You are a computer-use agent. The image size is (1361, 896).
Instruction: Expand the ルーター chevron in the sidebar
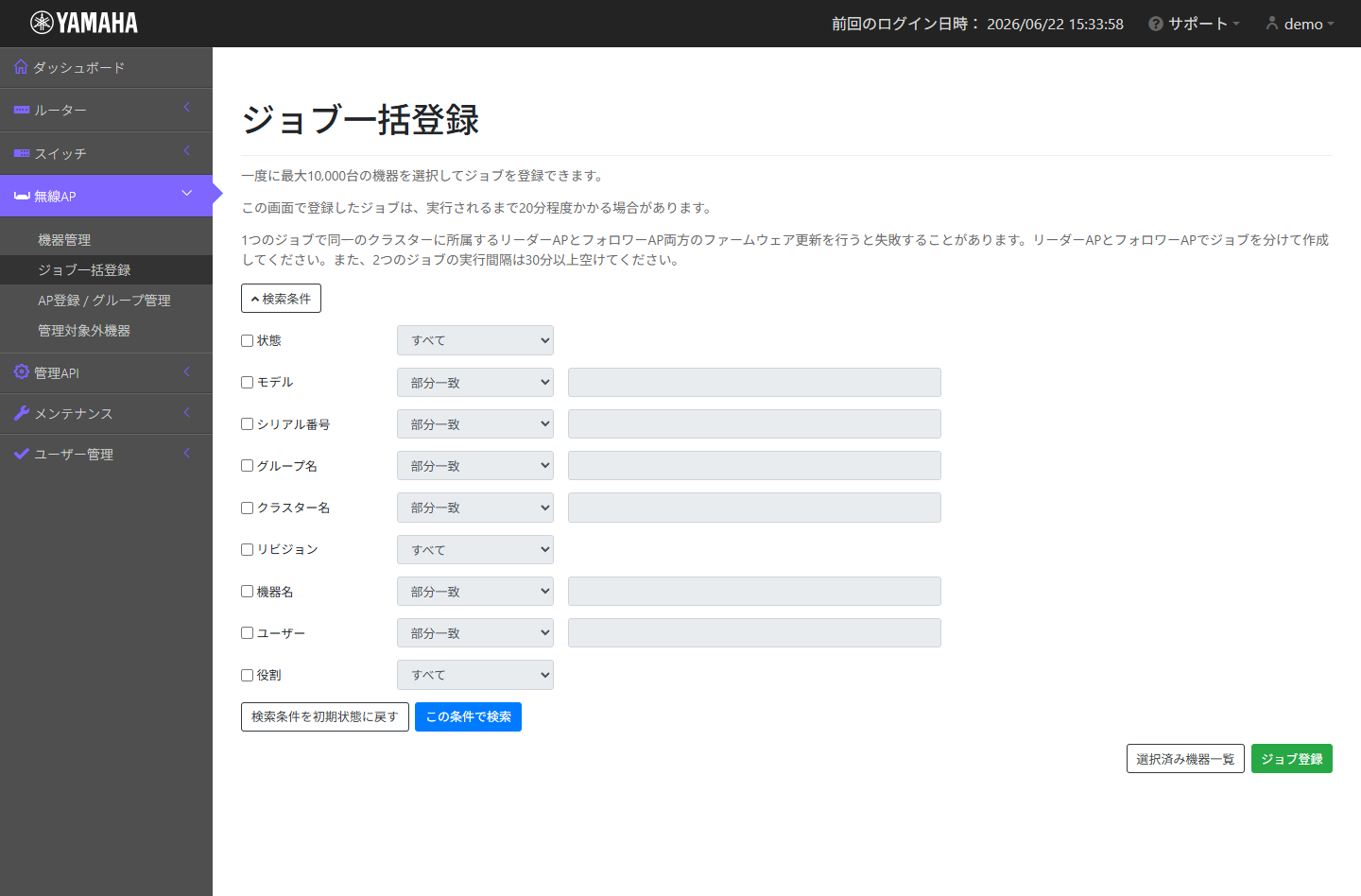click(186, 108)
